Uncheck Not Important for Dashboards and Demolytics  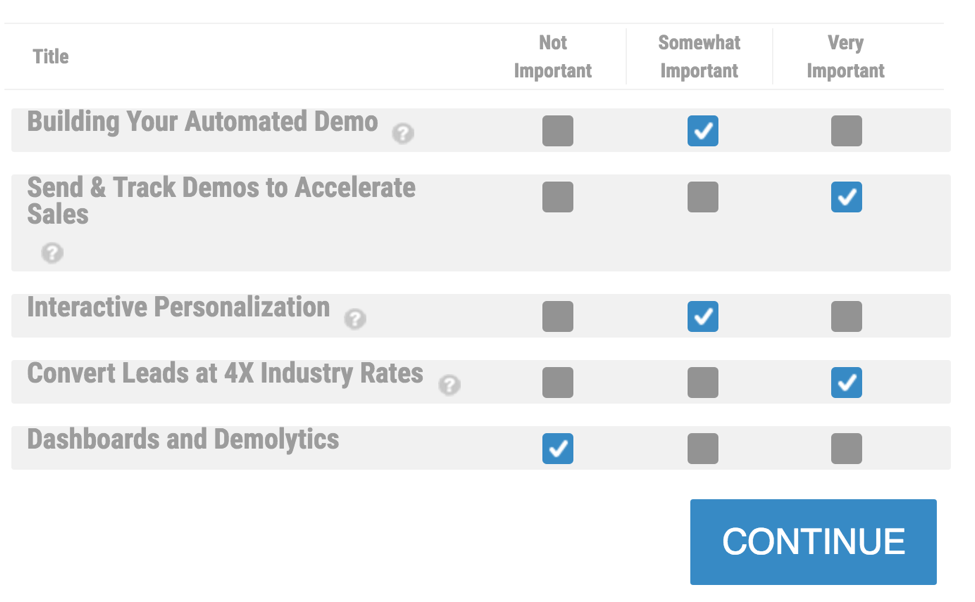click(x=557, y=449)
